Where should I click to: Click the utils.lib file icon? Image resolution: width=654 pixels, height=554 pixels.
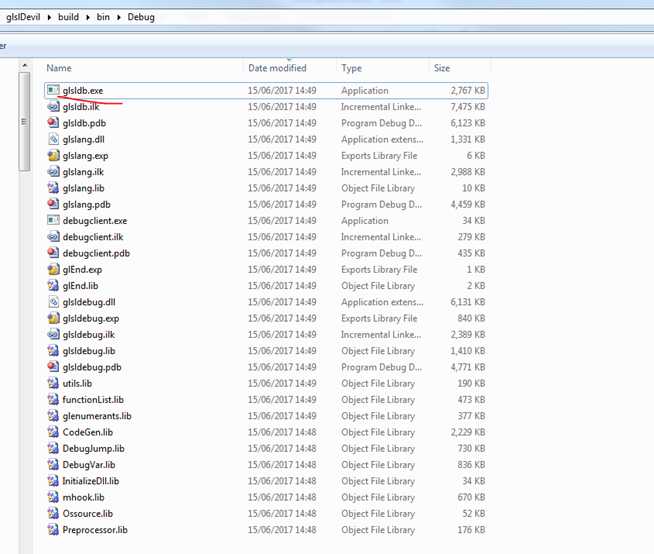(53, 383)
